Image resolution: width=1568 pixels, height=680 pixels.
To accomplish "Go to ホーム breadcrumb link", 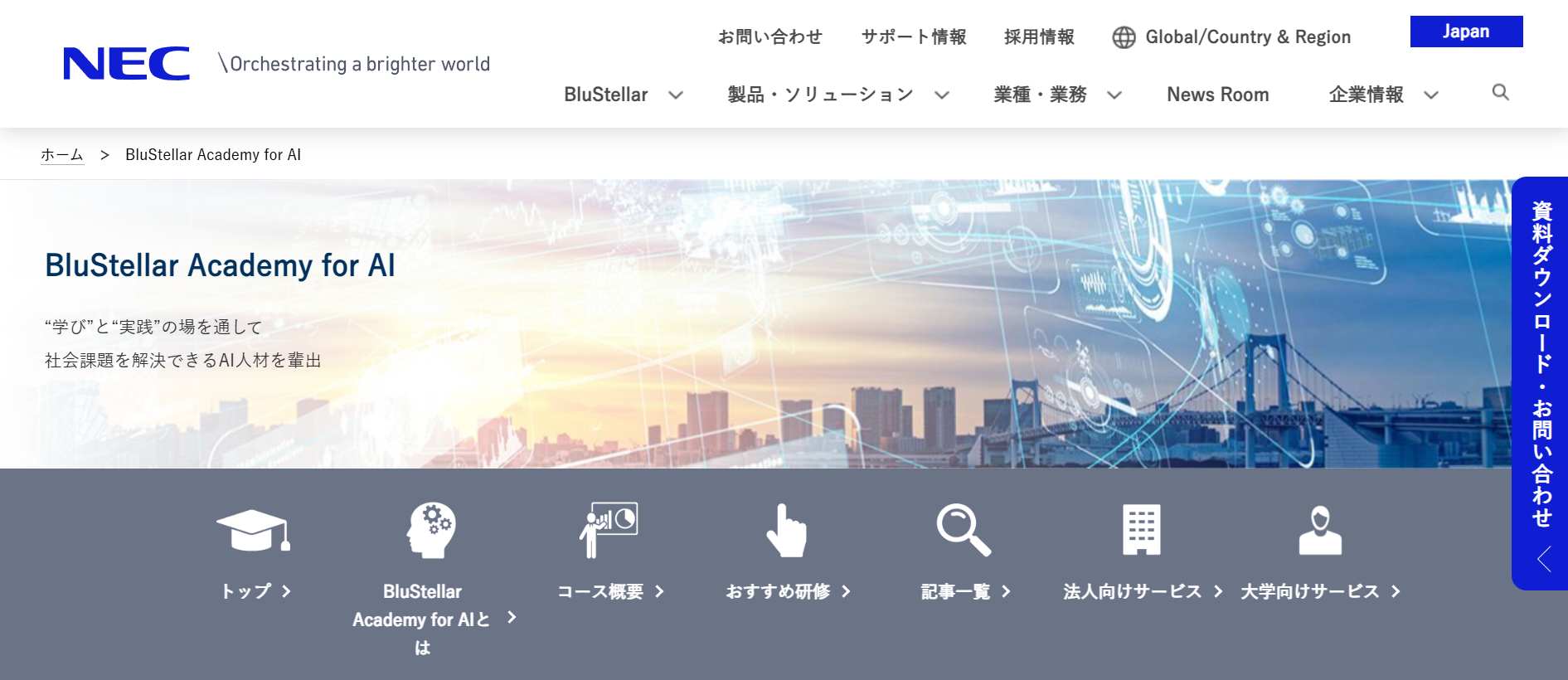I will click(62, 155).
